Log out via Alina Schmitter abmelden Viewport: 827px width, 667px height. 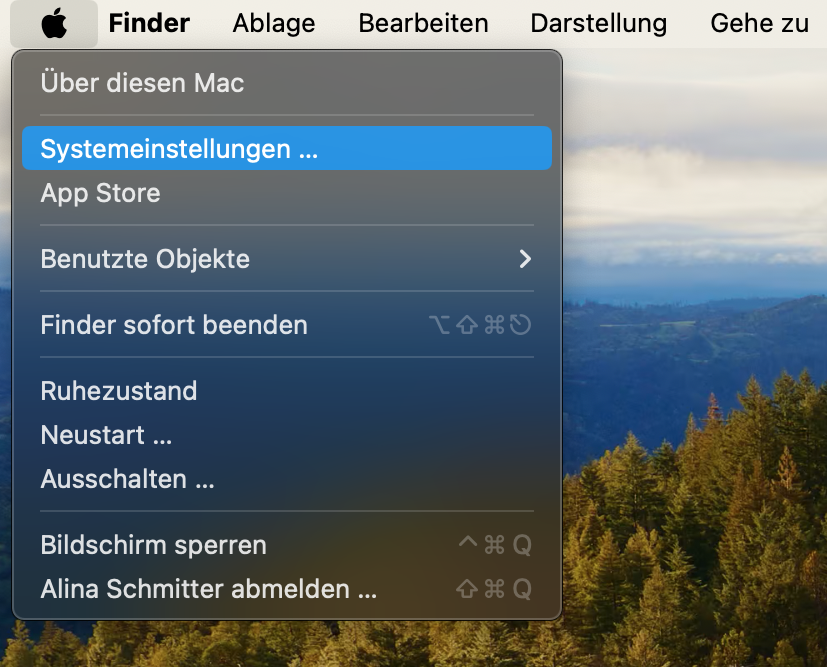208,589
